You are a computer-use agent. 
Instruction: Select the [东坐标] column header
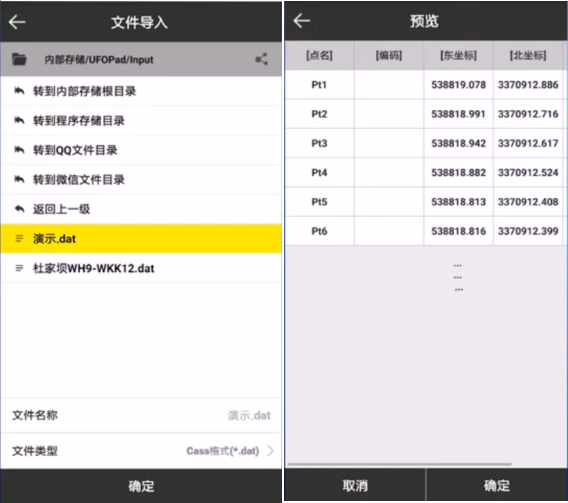[458, 55]
